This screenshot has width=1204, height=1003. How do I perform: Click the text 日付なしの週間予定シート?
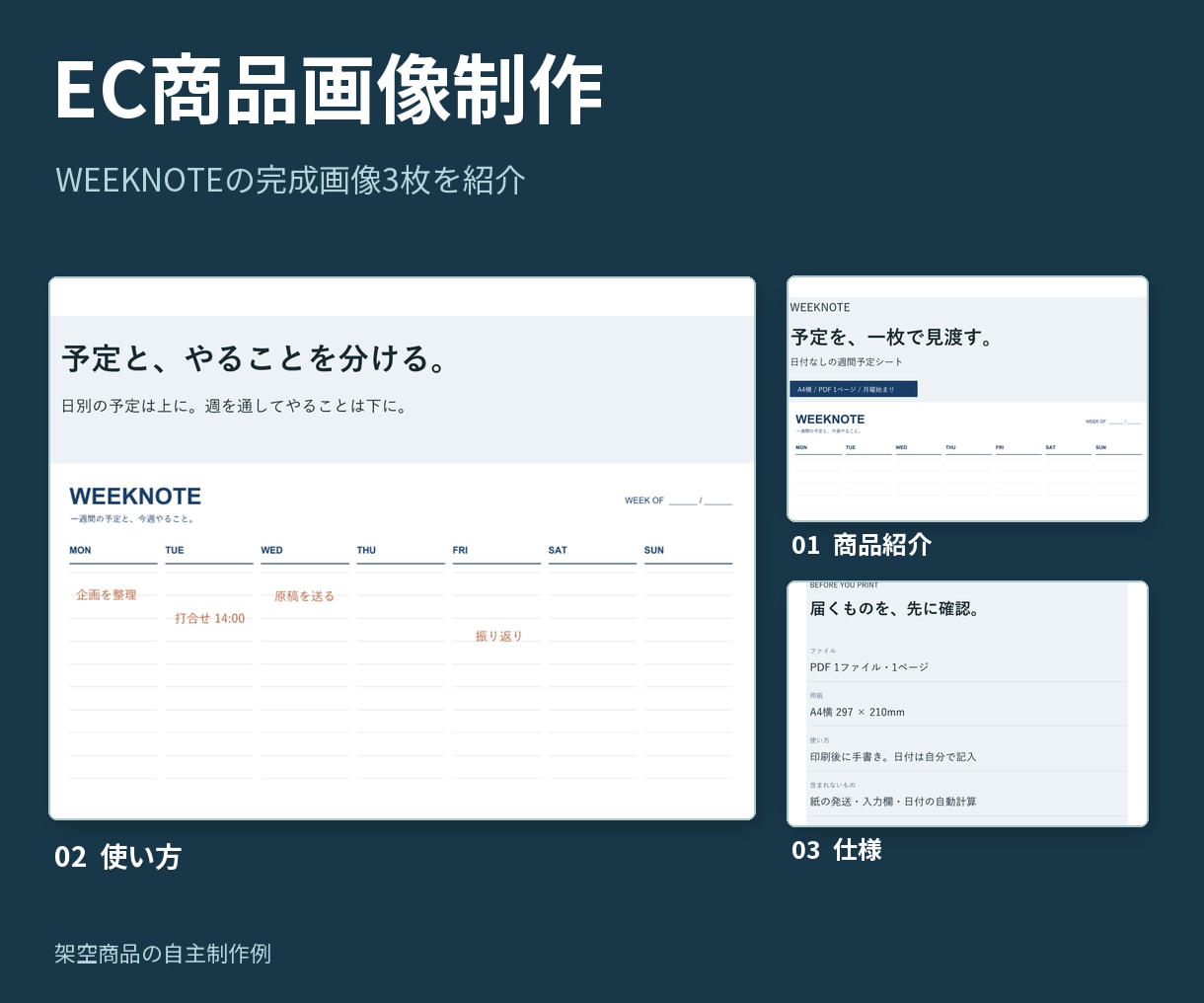[x=847, y=362]
